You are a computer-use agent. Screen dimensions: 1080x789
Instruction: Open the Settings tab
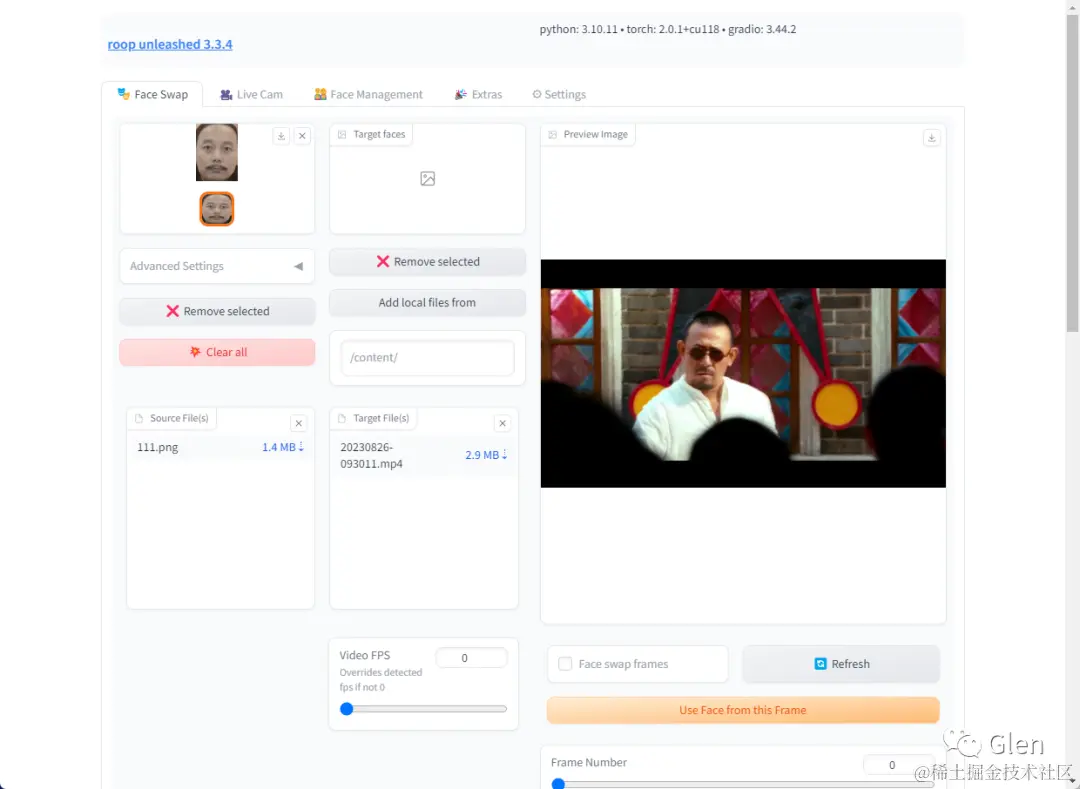click(x=559, y=94)
